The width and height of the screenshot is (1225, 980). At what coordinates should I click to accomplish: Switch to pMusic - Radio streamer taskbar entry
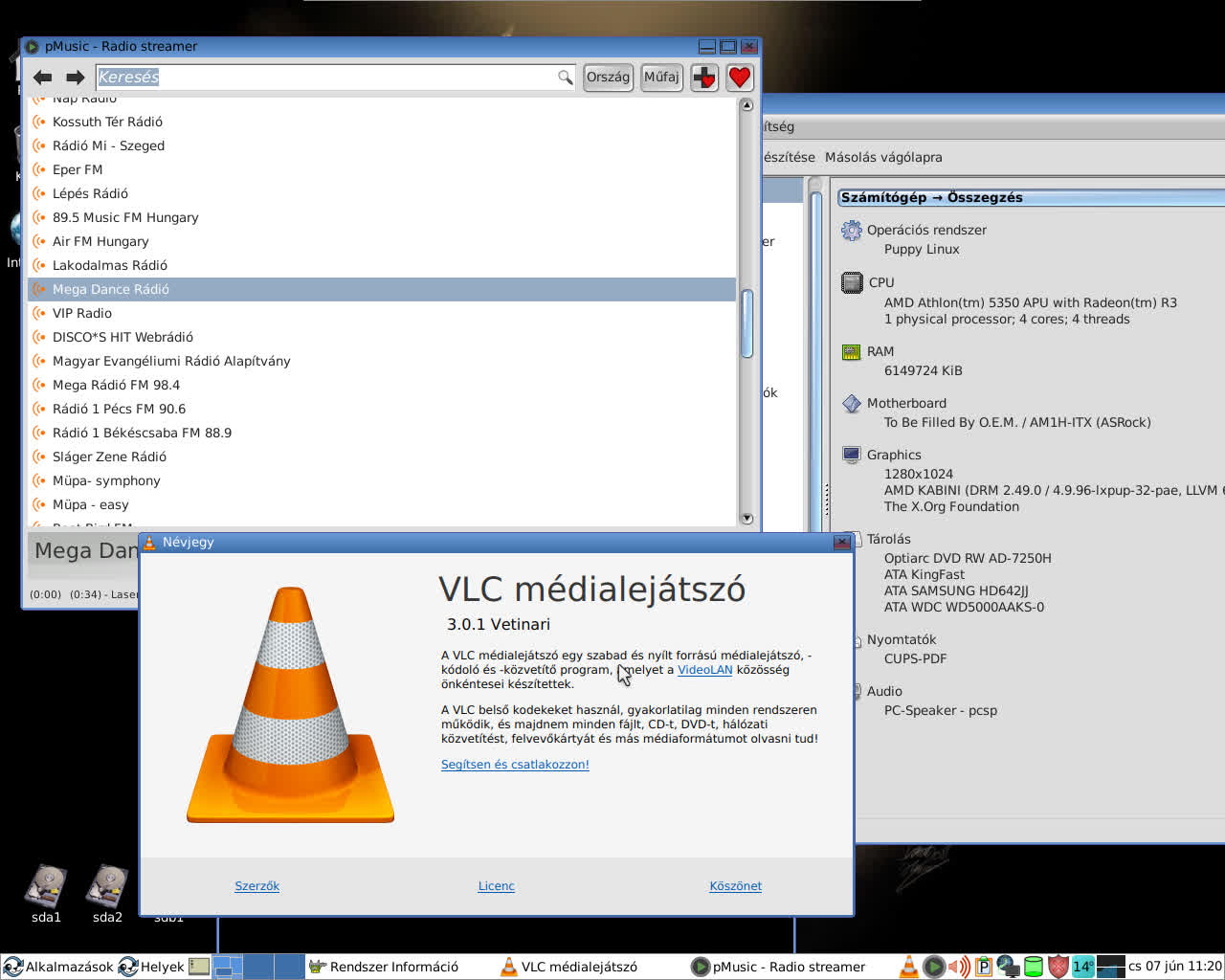(778, 967)
